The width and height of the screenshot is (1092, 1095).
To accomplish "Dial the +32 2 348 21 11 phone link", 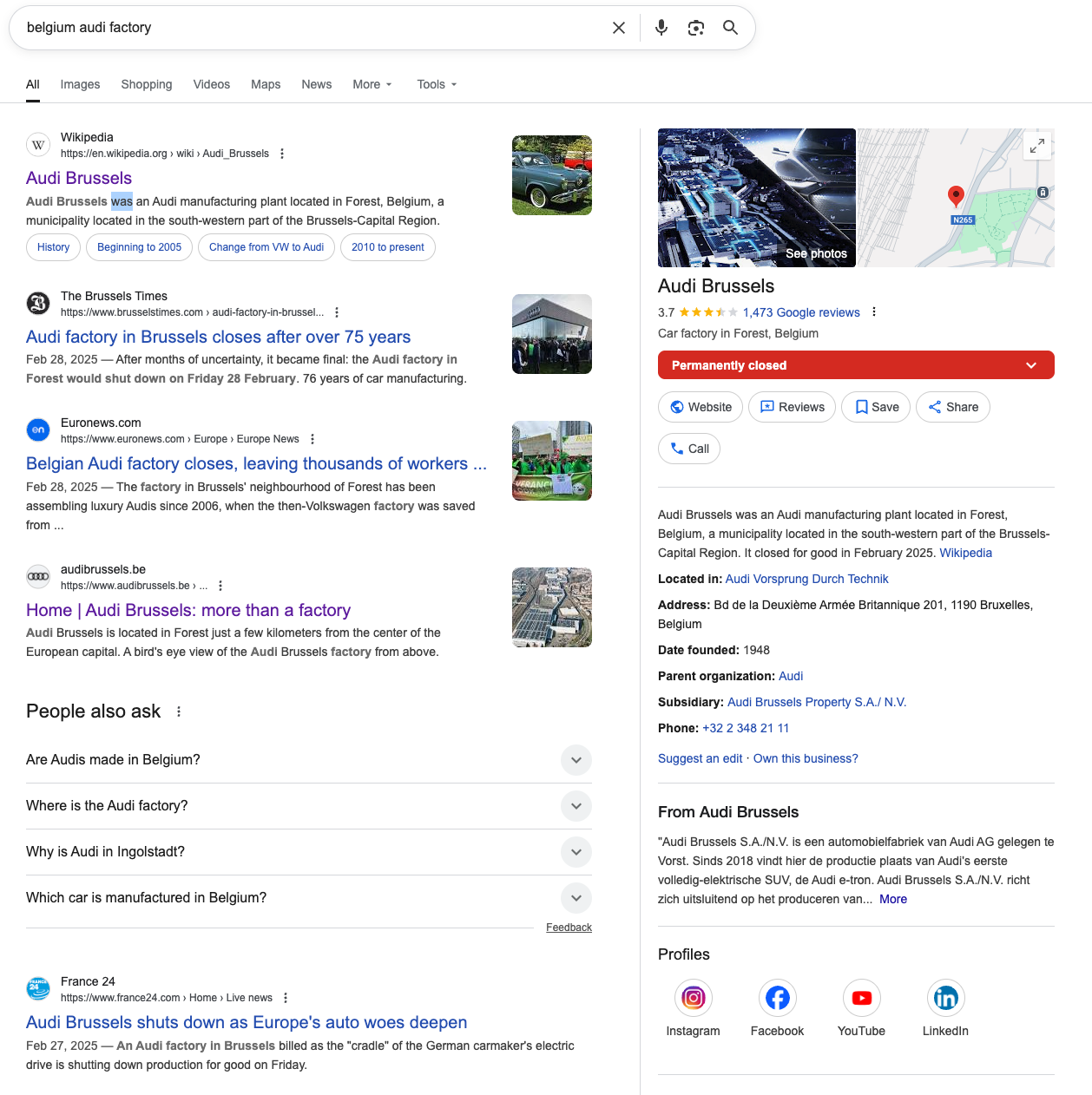I will [746, 728].
